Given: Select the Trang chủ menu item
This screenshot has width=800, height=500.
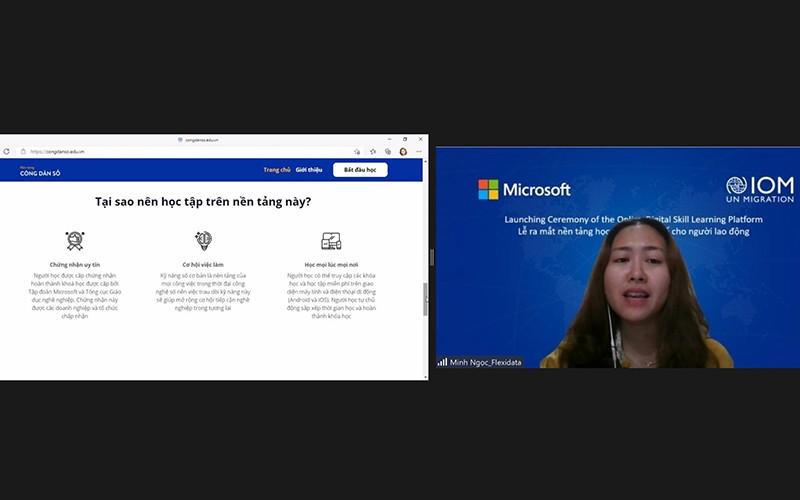Looking at the screenshot, I should tap(276, 170).
